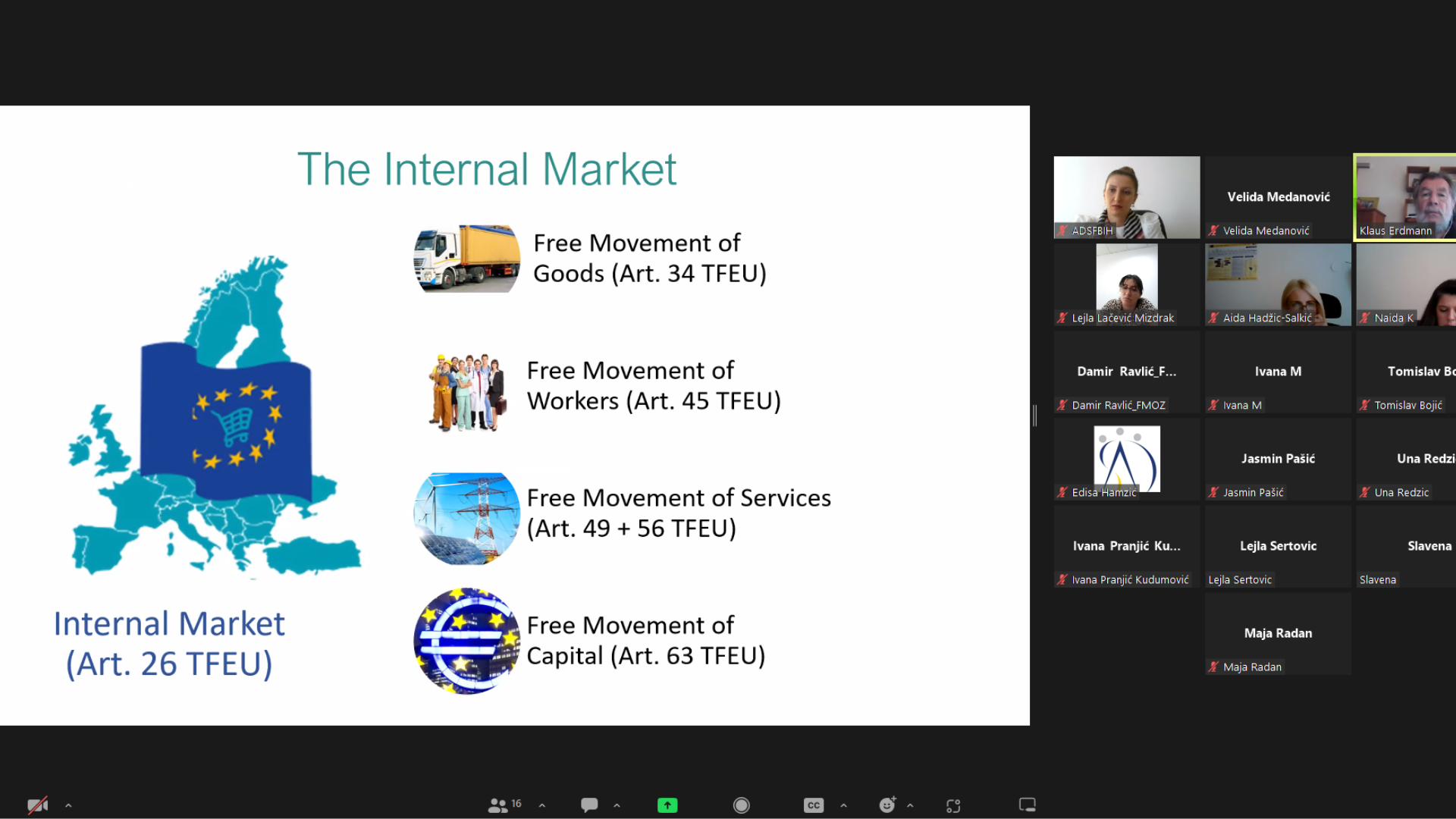Screen dimensions: 1456x819
Task: Select Lejla Lačević Mizdrak video tile
Action: point(1127,284)
